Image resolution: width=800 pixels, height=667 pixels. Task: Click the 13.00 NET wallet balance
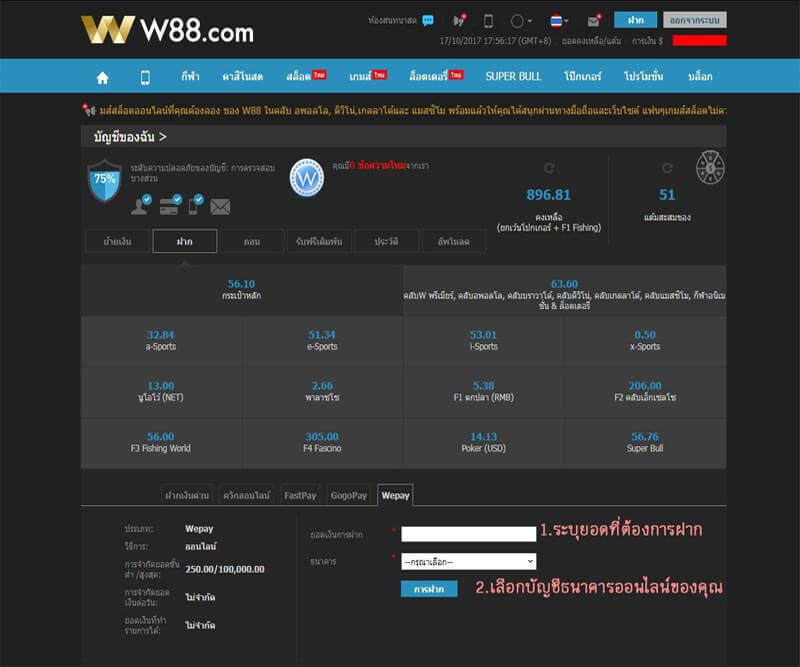(160, 386)
